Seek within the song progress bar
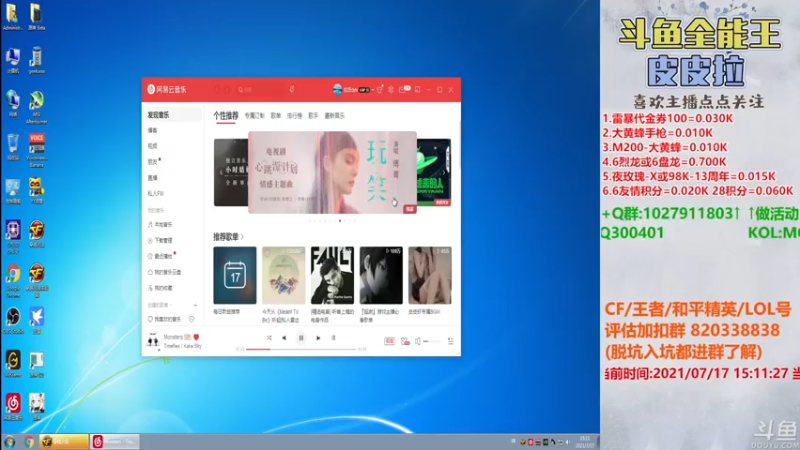 tap(301, 349)
